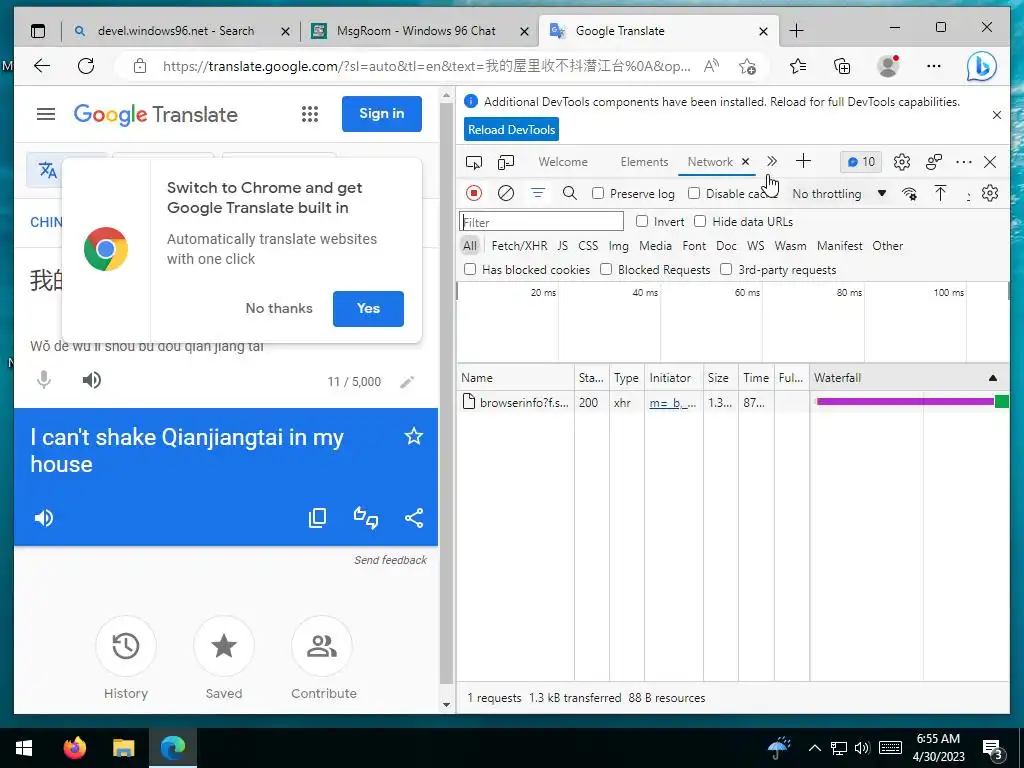Open the Google apps grid

(x=310, y=114)
